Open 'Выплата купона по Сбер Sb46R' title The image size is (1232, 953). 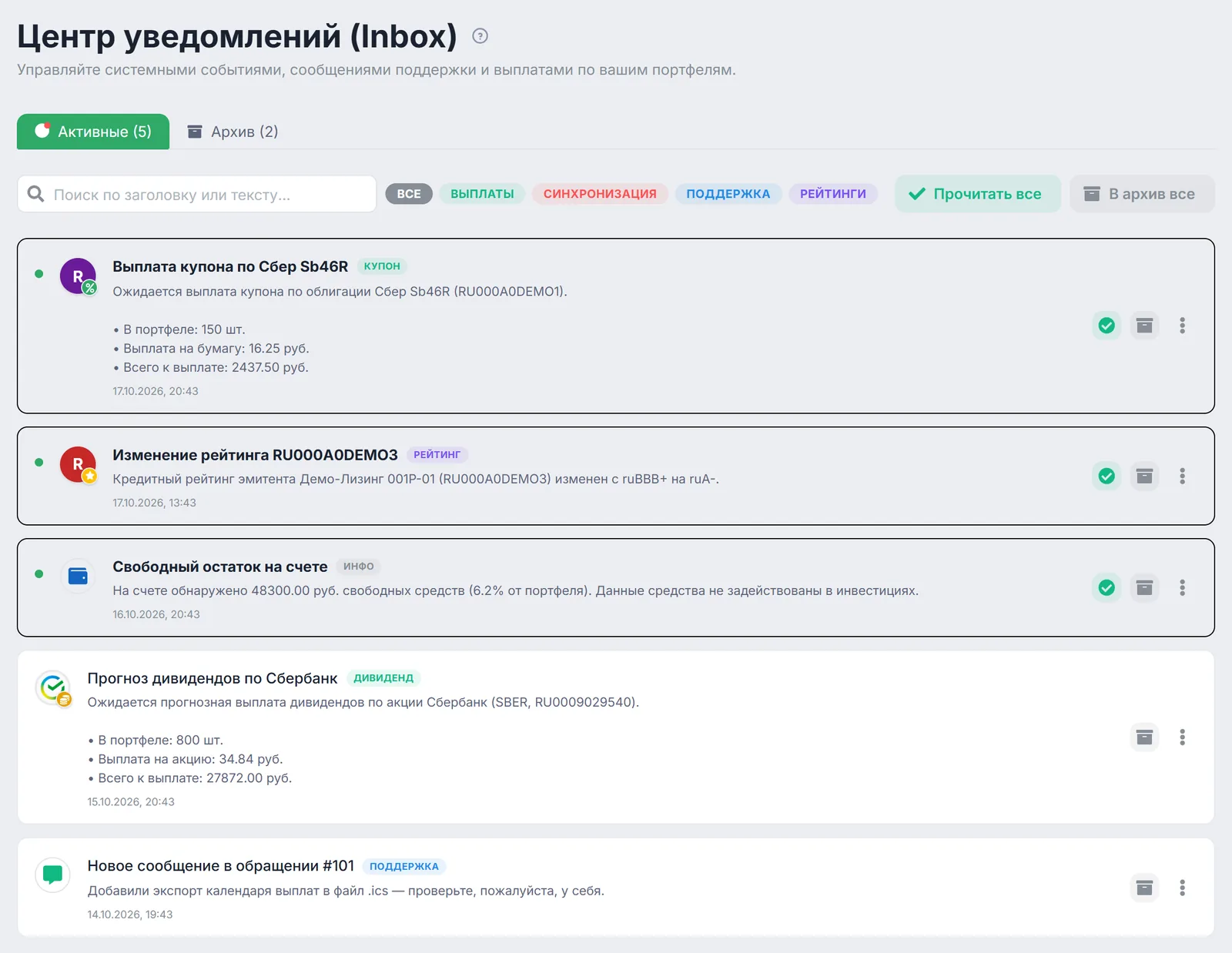coord(230,266)
